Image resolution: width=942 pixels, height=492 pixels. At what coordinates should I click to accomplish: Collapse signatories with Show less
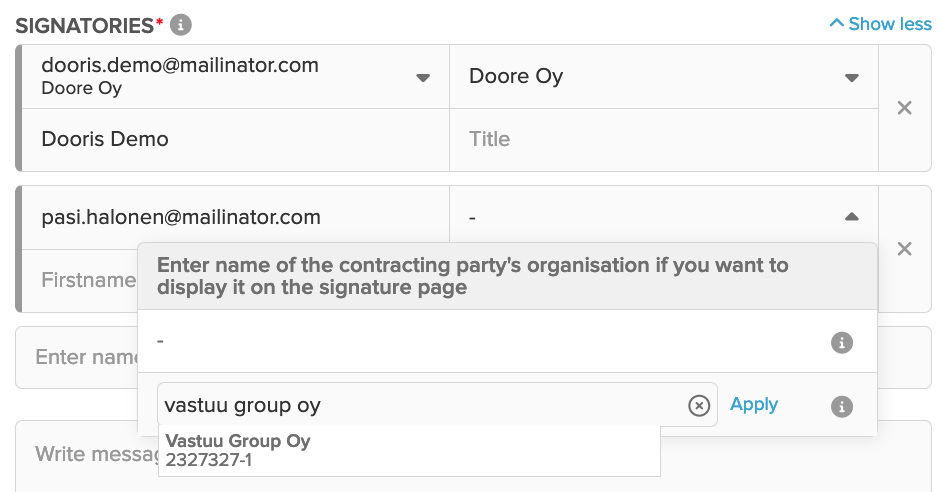point(881,24)
